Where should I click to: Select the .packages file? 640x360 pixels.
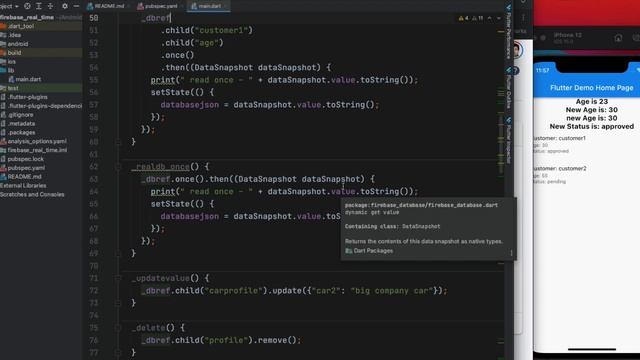[21, 132]
